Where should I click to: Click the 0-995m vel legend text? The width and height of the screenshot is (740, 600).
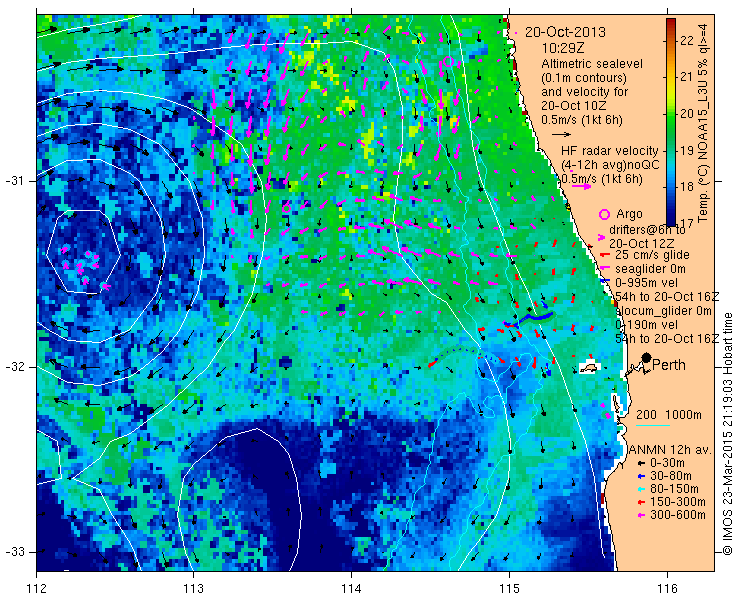pos(647,283)
